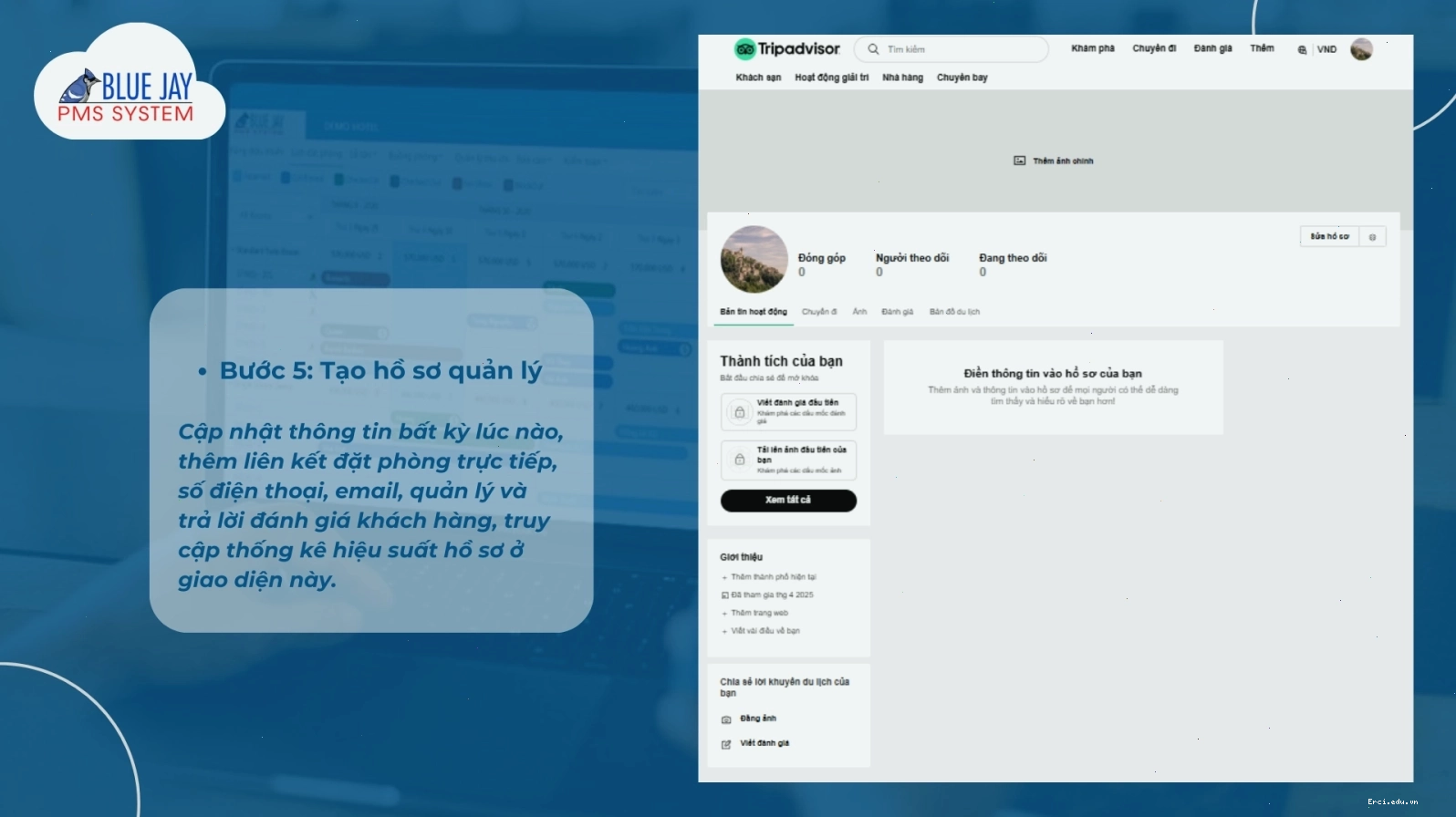Click the Thêm trang web link
This screenshot has height=817, width=1456.
(759, 613)
